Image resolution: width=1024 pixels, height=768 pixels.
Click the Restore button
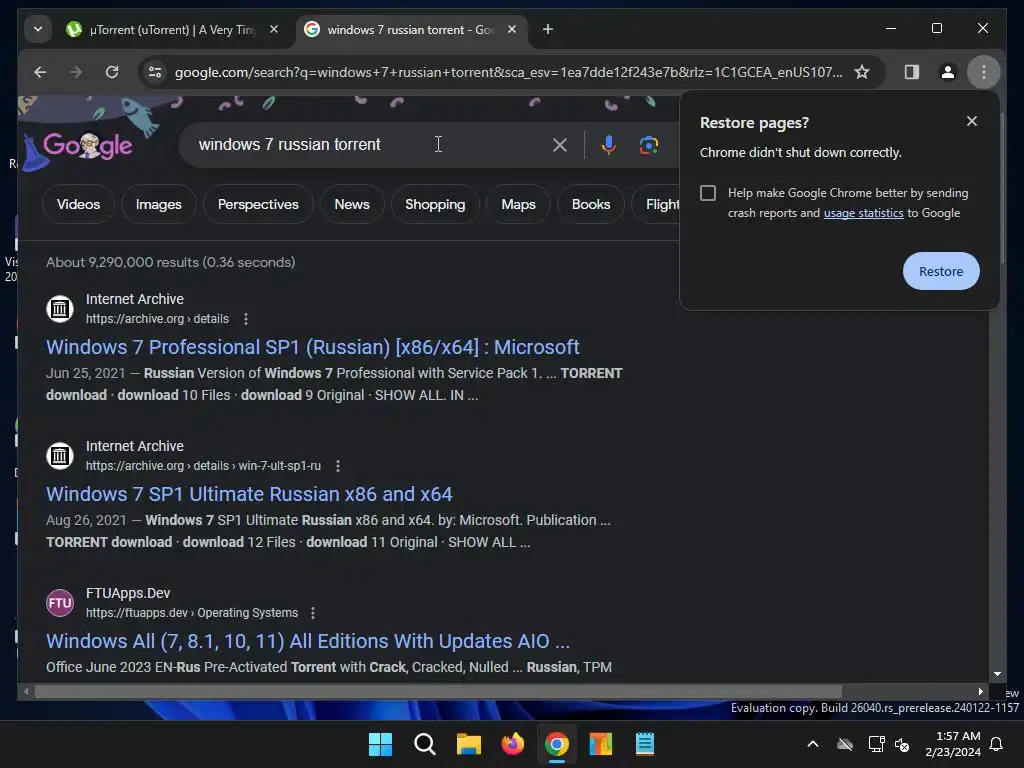[x=941, y=271]
